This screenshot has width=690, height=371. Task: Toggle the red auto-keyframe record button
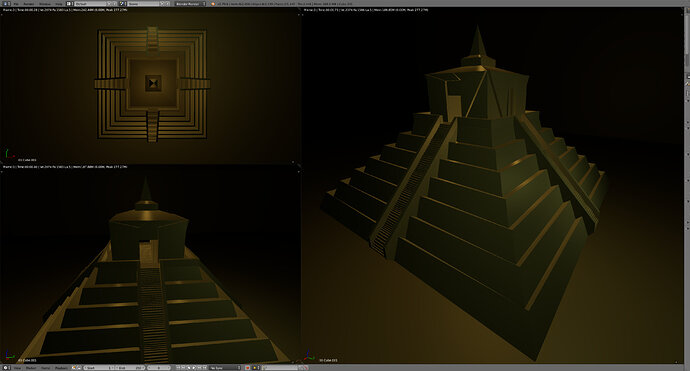pyautogui.click(x=248, y=367)
